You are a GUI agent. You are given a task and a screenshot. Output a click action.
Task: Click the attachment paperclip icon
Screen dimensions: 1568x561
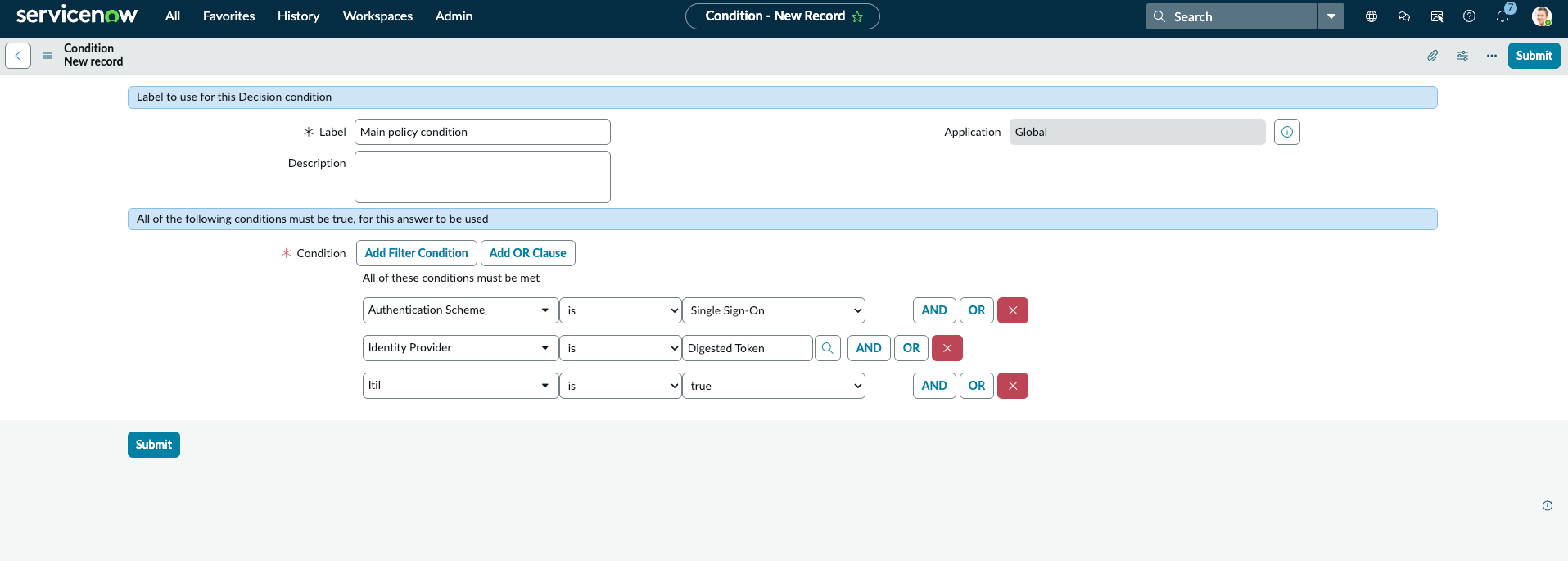point(1433,56)
